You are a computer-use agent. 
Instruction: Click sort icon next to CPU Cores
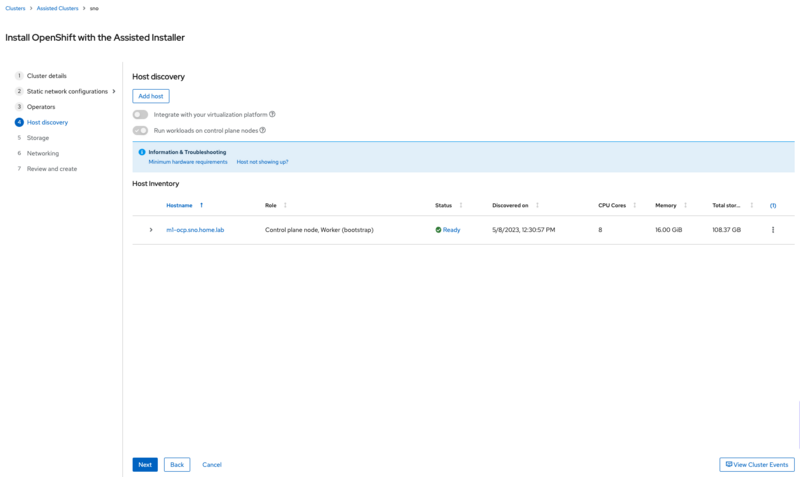pos(635,205)
